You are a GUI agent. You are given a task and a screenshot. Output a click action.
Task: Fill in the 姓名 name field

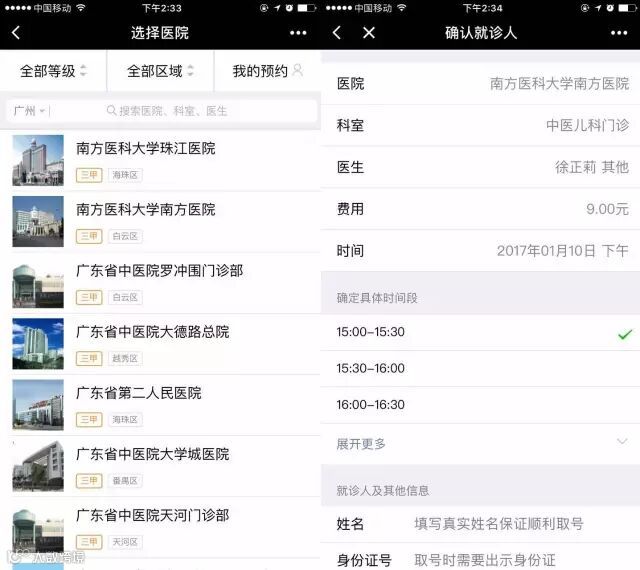pyautogui.click(x=480, y=524)
